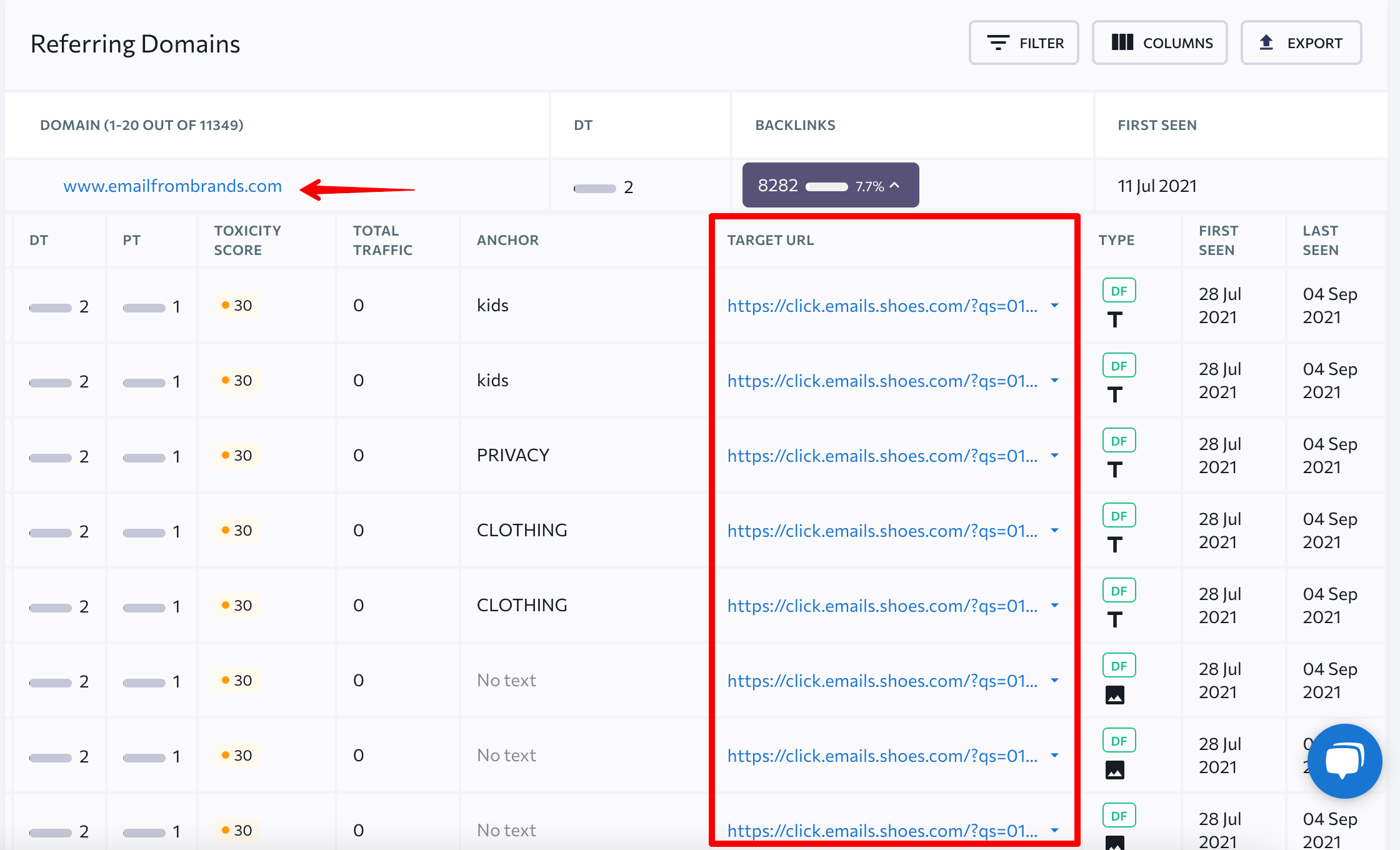1400x850 pixels.
Task: Click the BACKLINKS column header
Action: coord(795,124)
